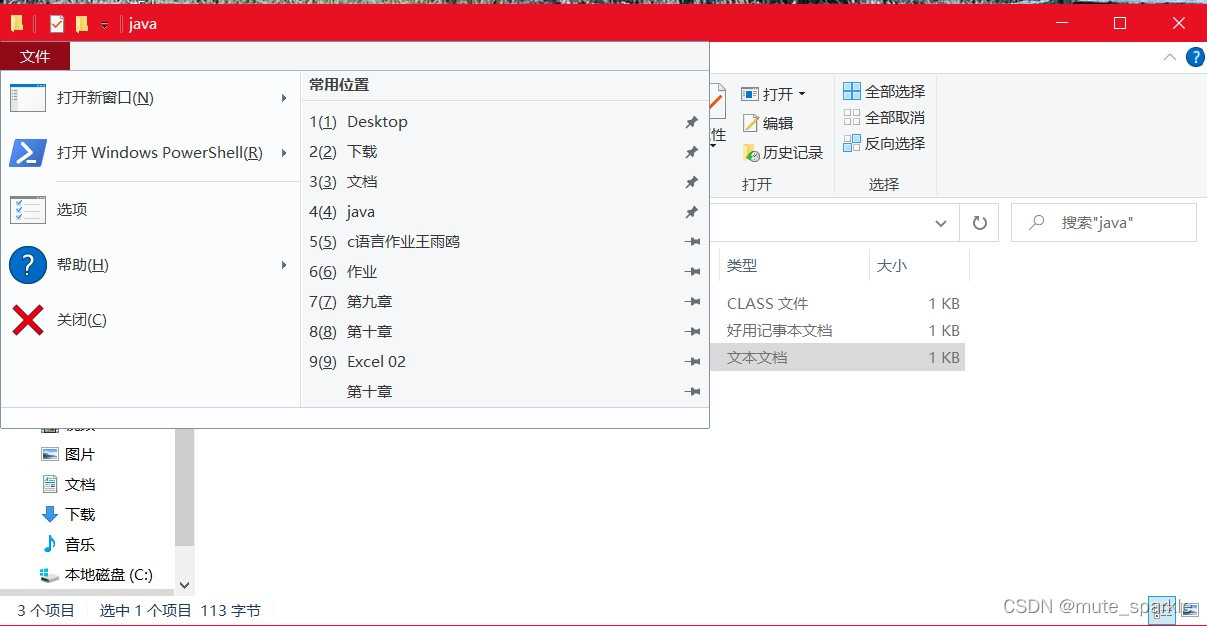Viewport: 1207px width, 626px height.
Task: Pin 6(6) 作业 using its pin icon
Action: 691,272
